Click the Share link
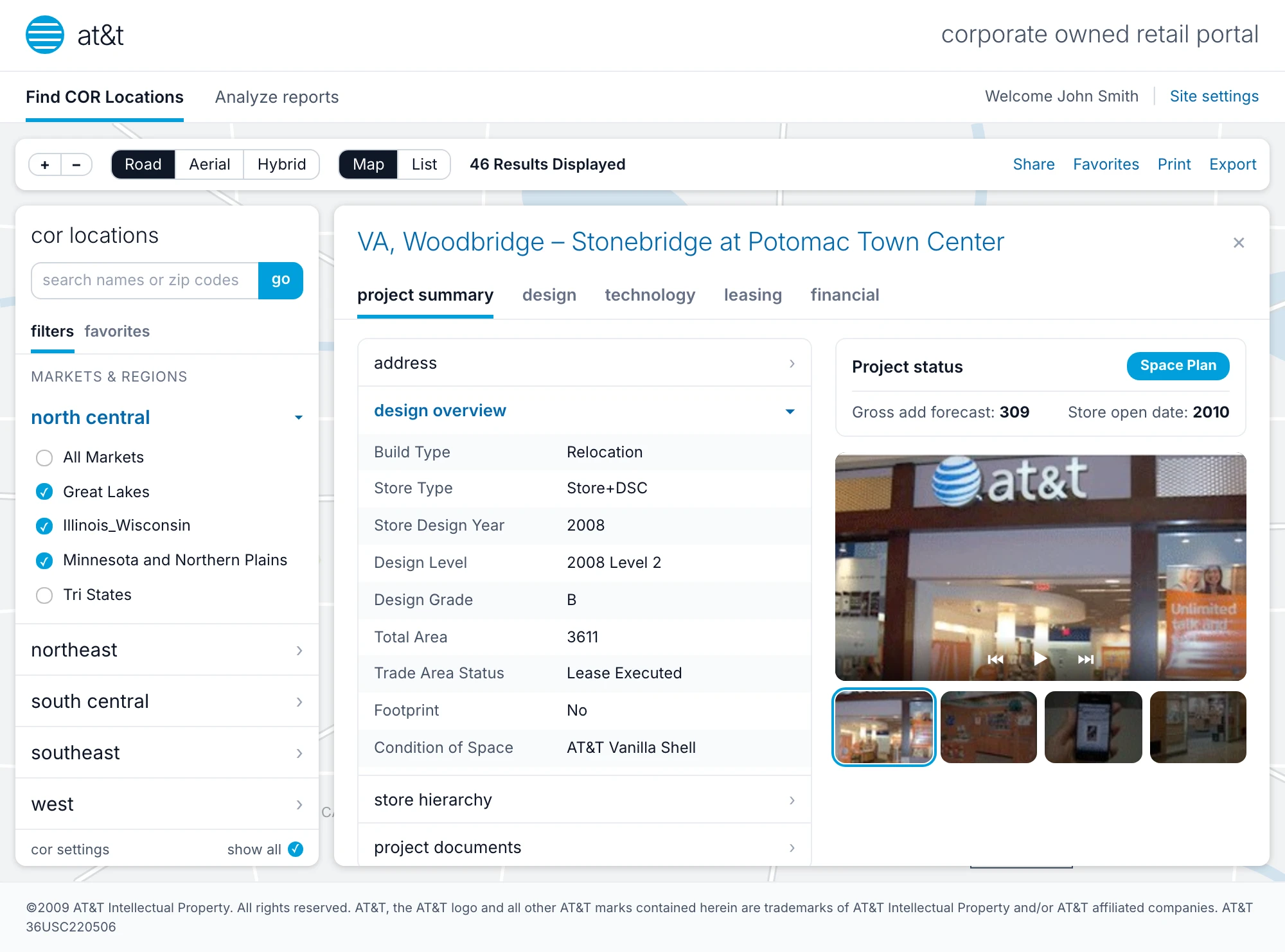Image resolution: width=1285 pixels, height=952 pixels. tap(1034, 164)
